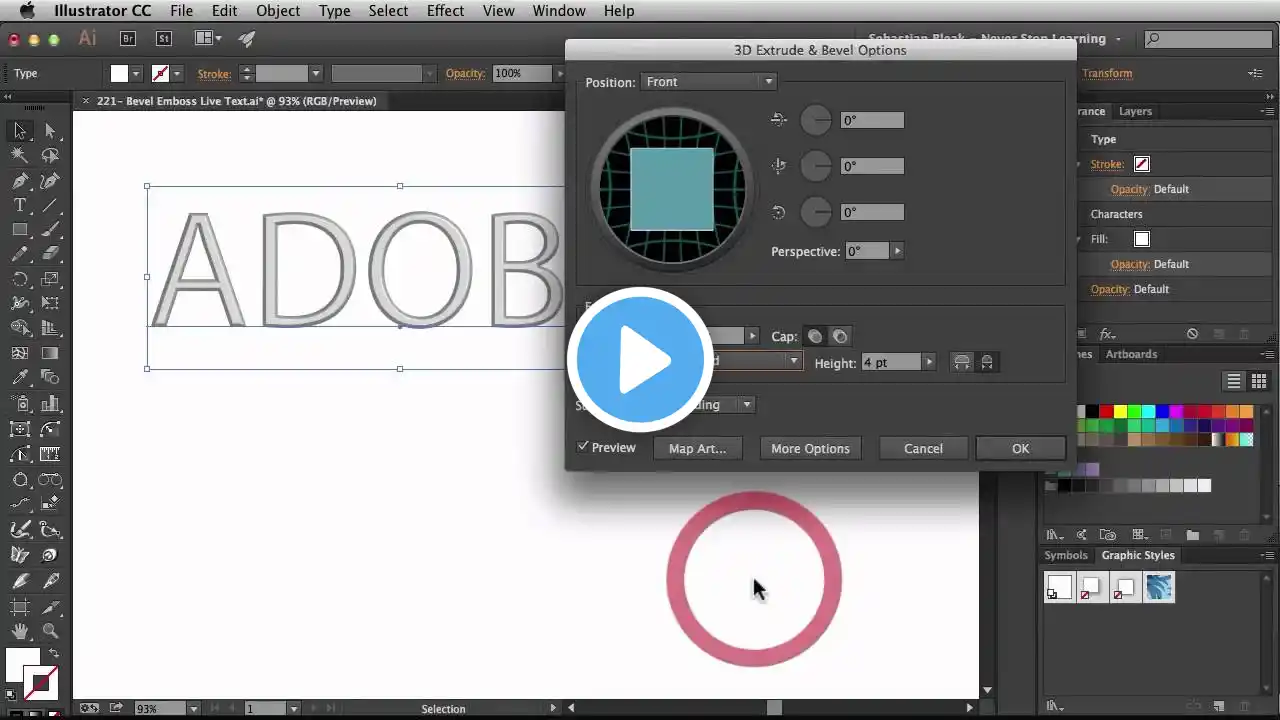Open the fill color dropdown in control bar
This screenshot has width=1280, height=720.
[137, 73]
